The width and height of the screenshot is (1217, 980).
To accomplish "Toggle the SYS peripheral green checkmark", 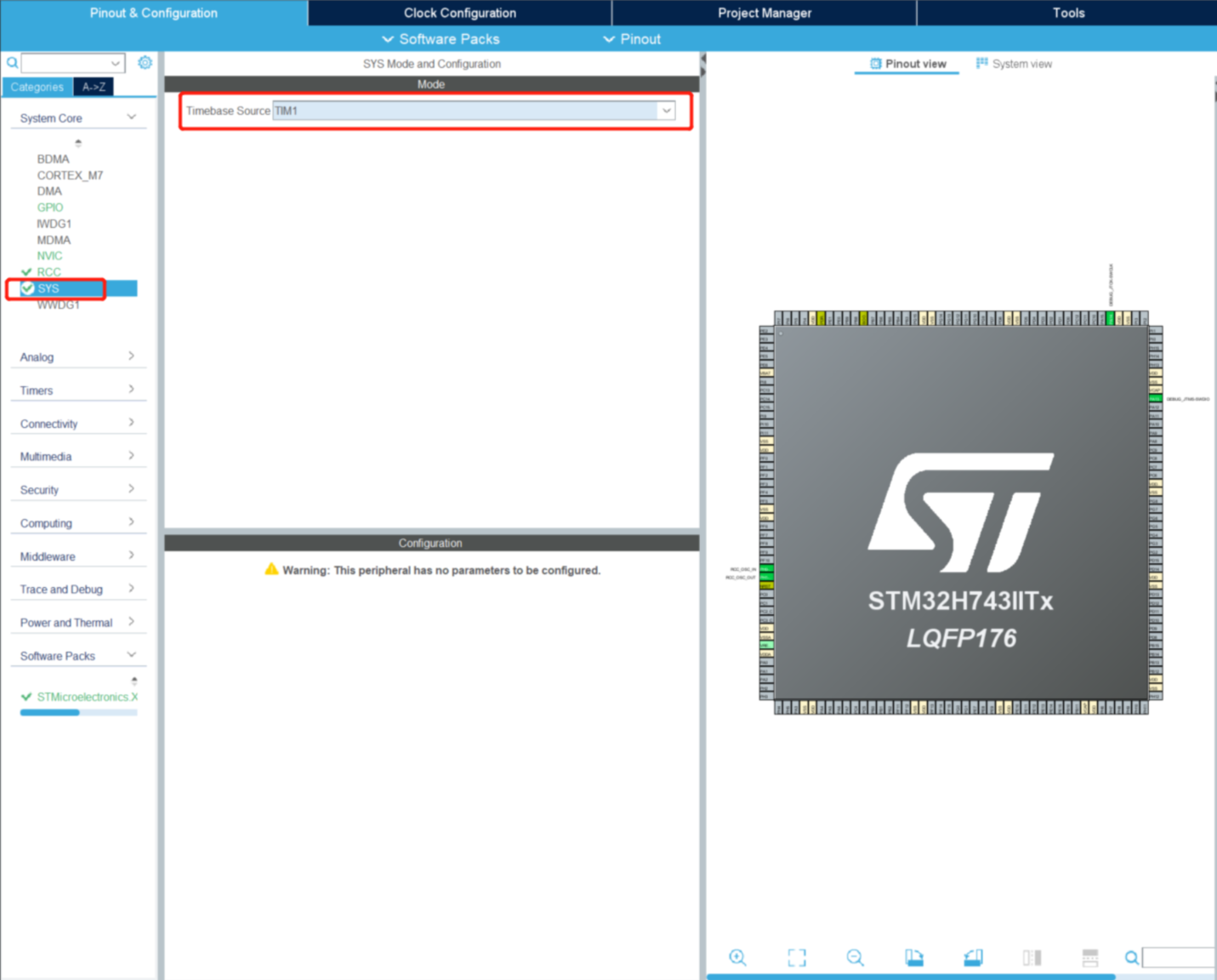I will (x=28, y=288).
